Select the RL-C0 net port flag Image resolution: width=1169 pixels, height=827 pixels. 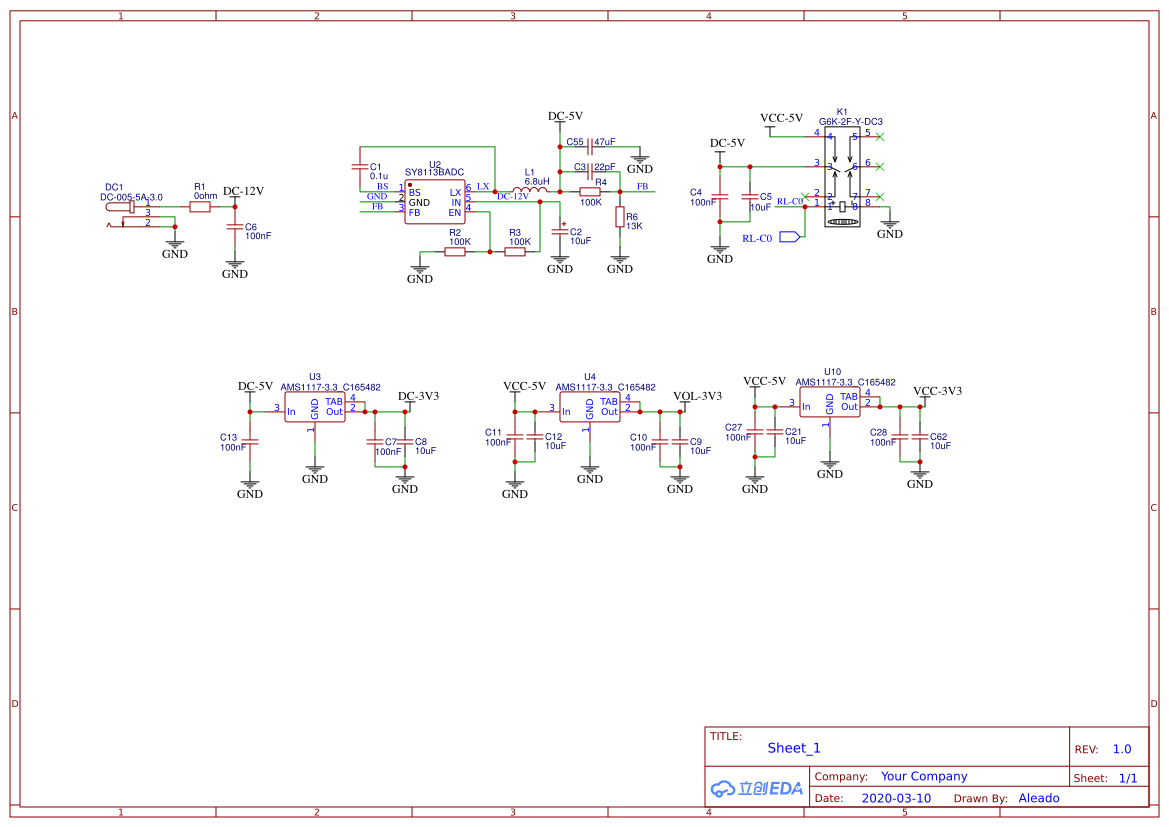point(790,236)
